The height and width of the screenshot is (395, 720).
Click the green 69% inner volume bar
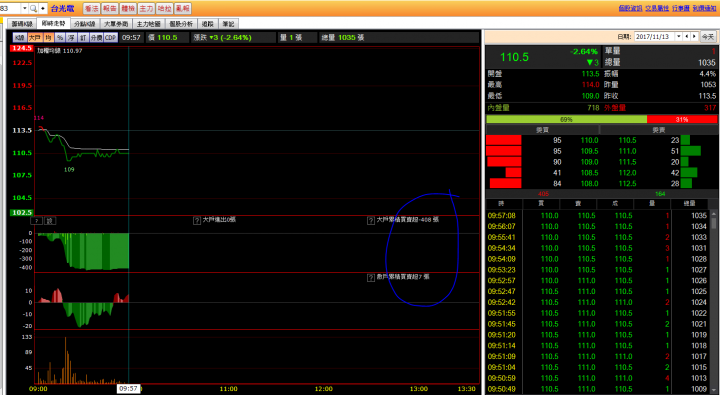click(566, 119)
